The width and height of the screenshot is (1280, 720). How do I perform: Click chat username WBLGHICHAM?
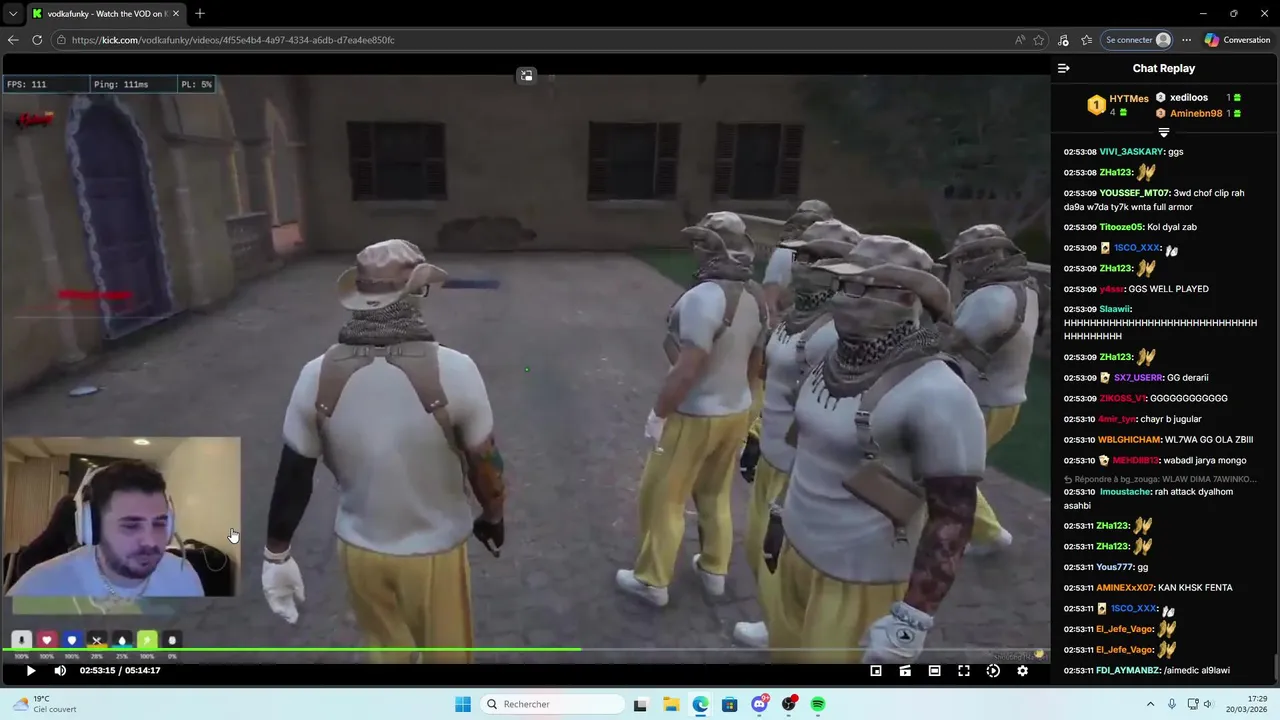pyautogui.click(x=1130, y=440)
